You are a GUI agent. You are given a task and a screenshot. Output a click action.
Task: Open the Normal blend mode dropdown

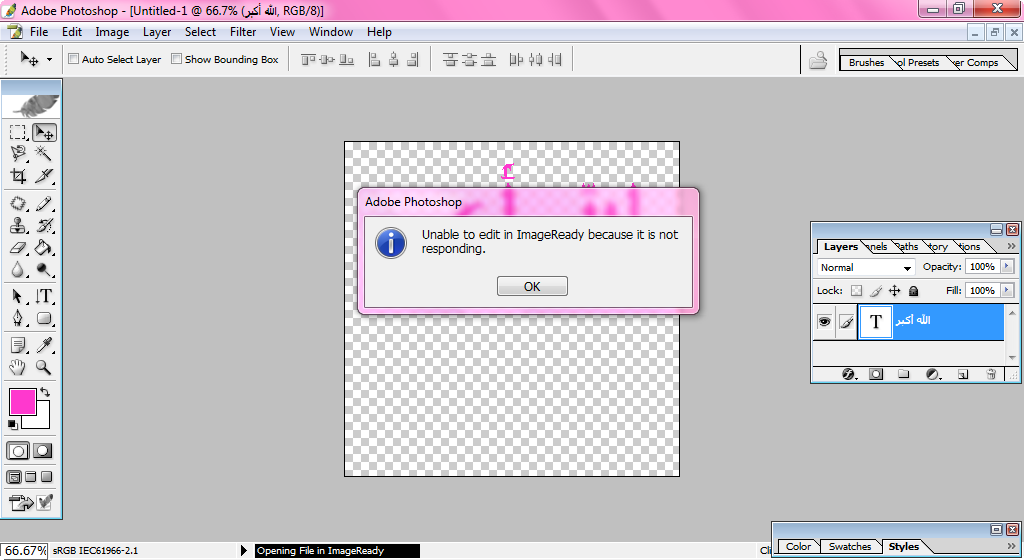(865, 268)
